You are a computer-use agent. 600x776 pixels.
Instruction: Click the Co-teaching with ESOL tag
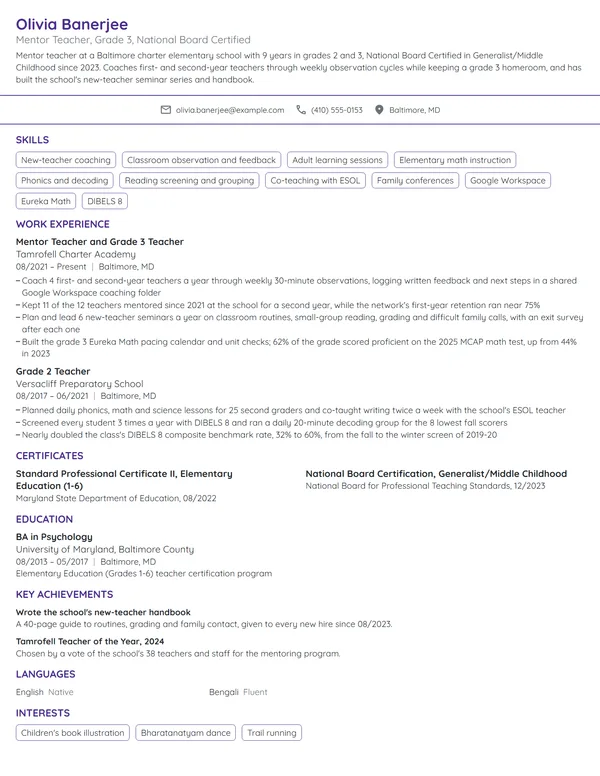tap(315, 181)
